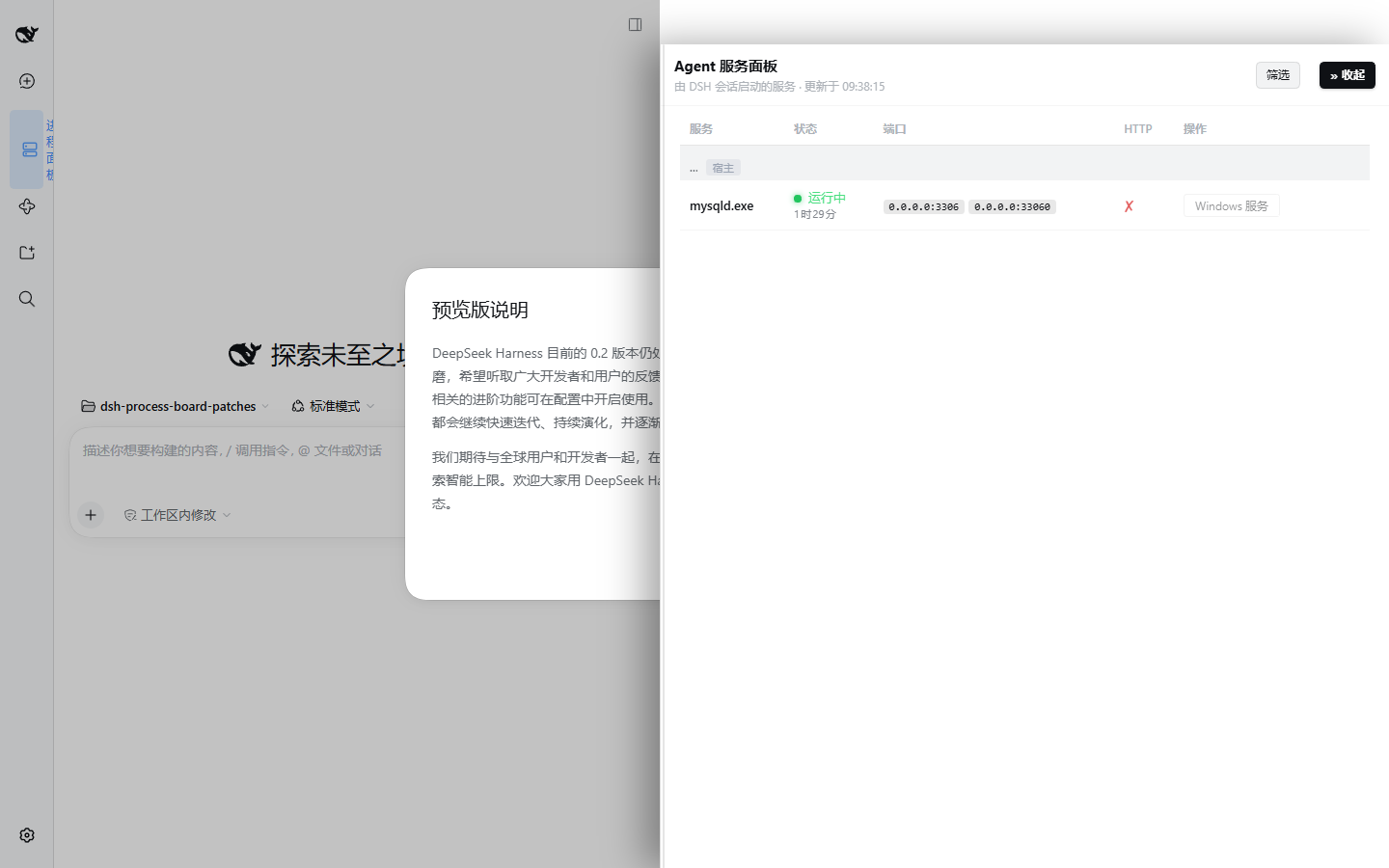Click the 操作 column header
This screenshot has width=1389, height=868.
1195,129
